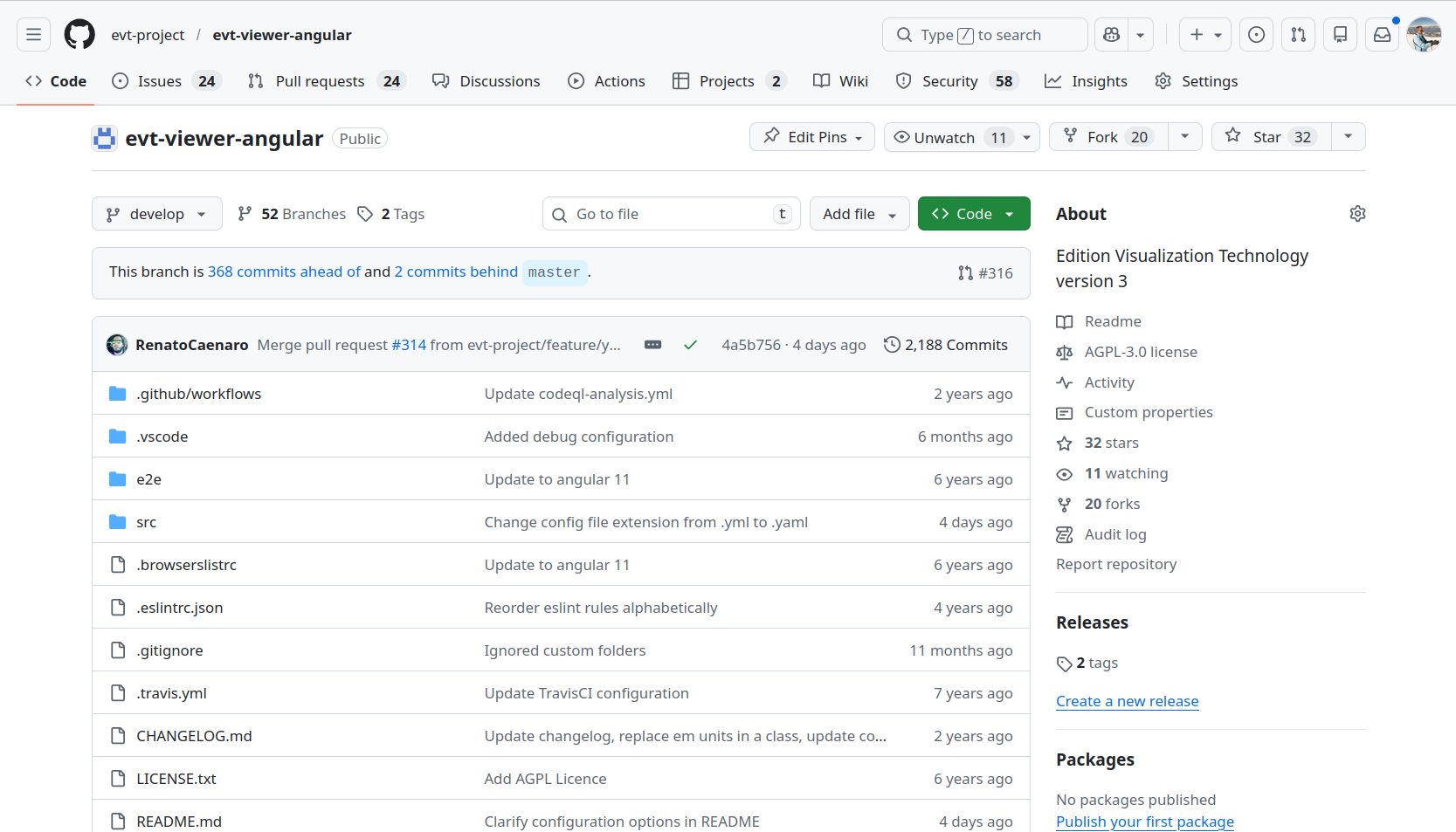The image size is (1456, 832).
Task: Click Create a new release
Action: click(1127, 701)
